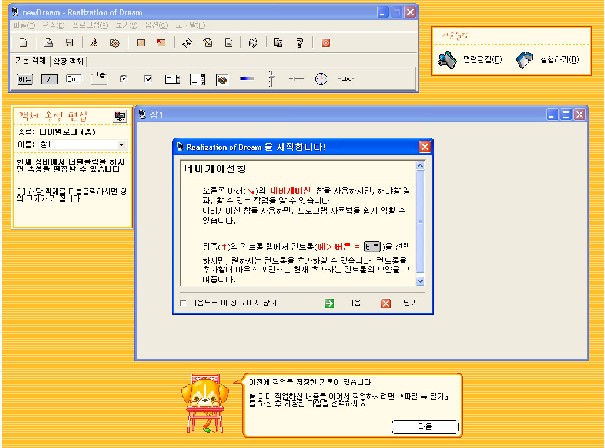Tick the checkbox in the welcome dialog

coord(182,301)
